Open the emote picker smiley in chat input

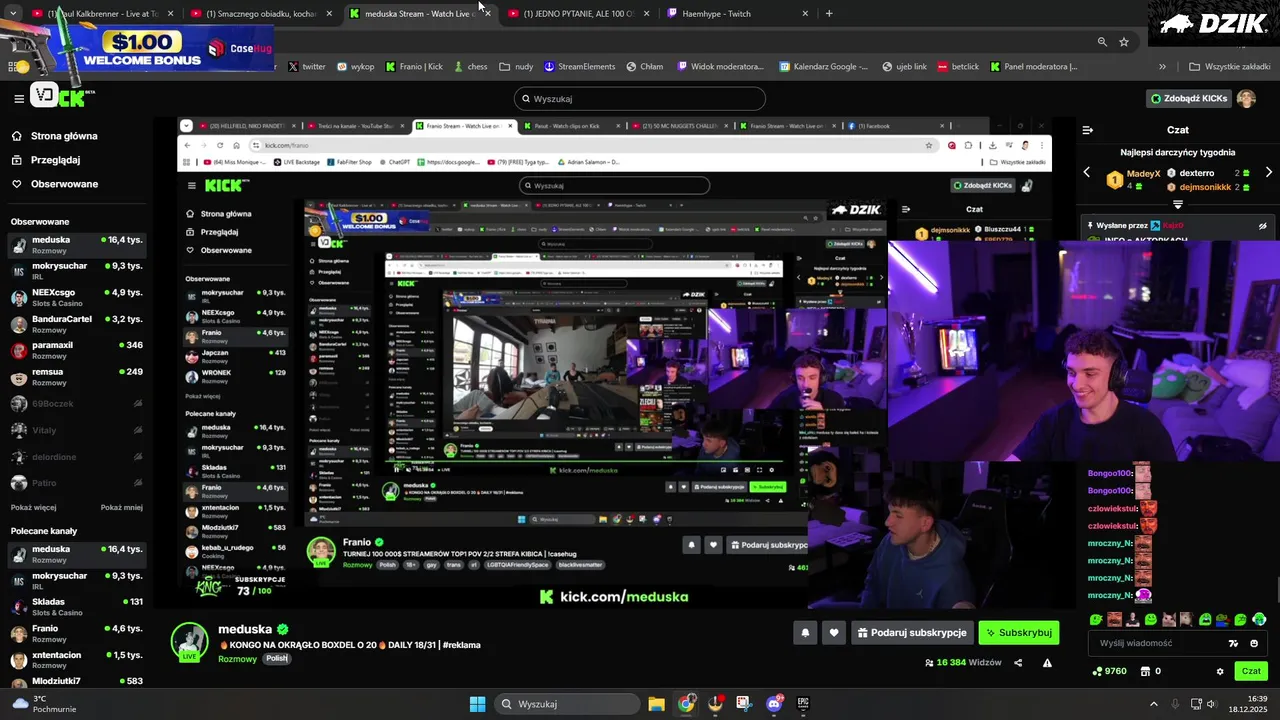pyautogui.click(x=1254, y=643)
